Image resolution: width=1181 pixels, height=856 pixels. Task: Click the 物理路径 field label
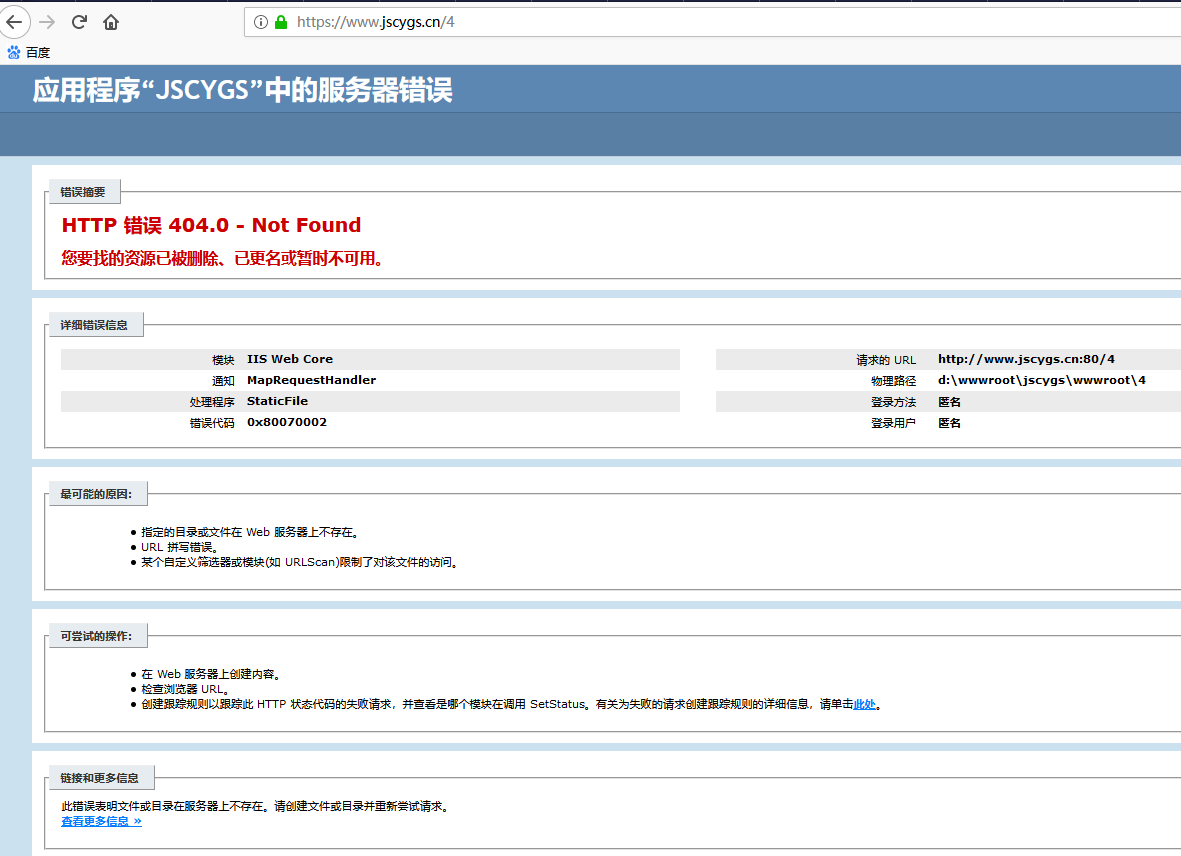pyautogui.click(x=893, y=381)
